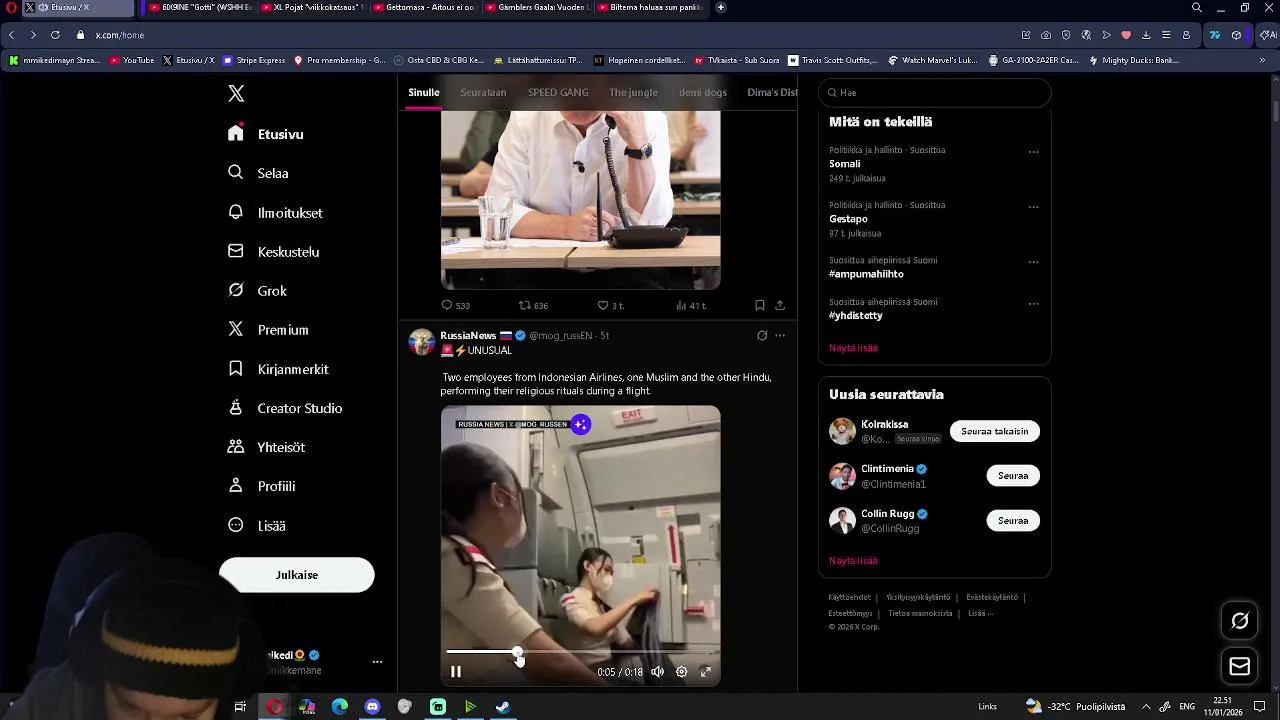Viewport: 1280px width, 720px height.
Task: Open Premium in the sidebar
Action: (x=268, y=330)
